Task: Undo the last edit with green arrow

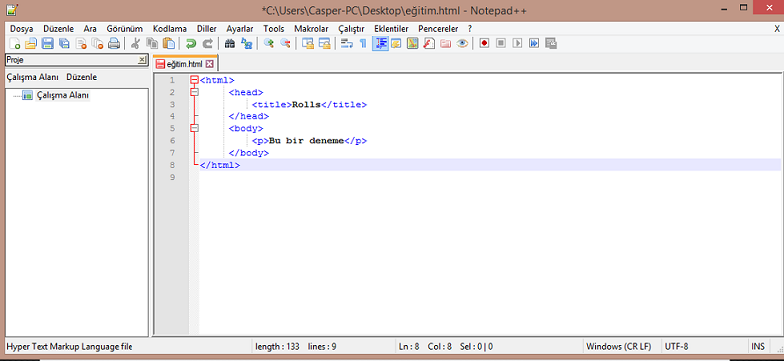Action: coord(190,44)
